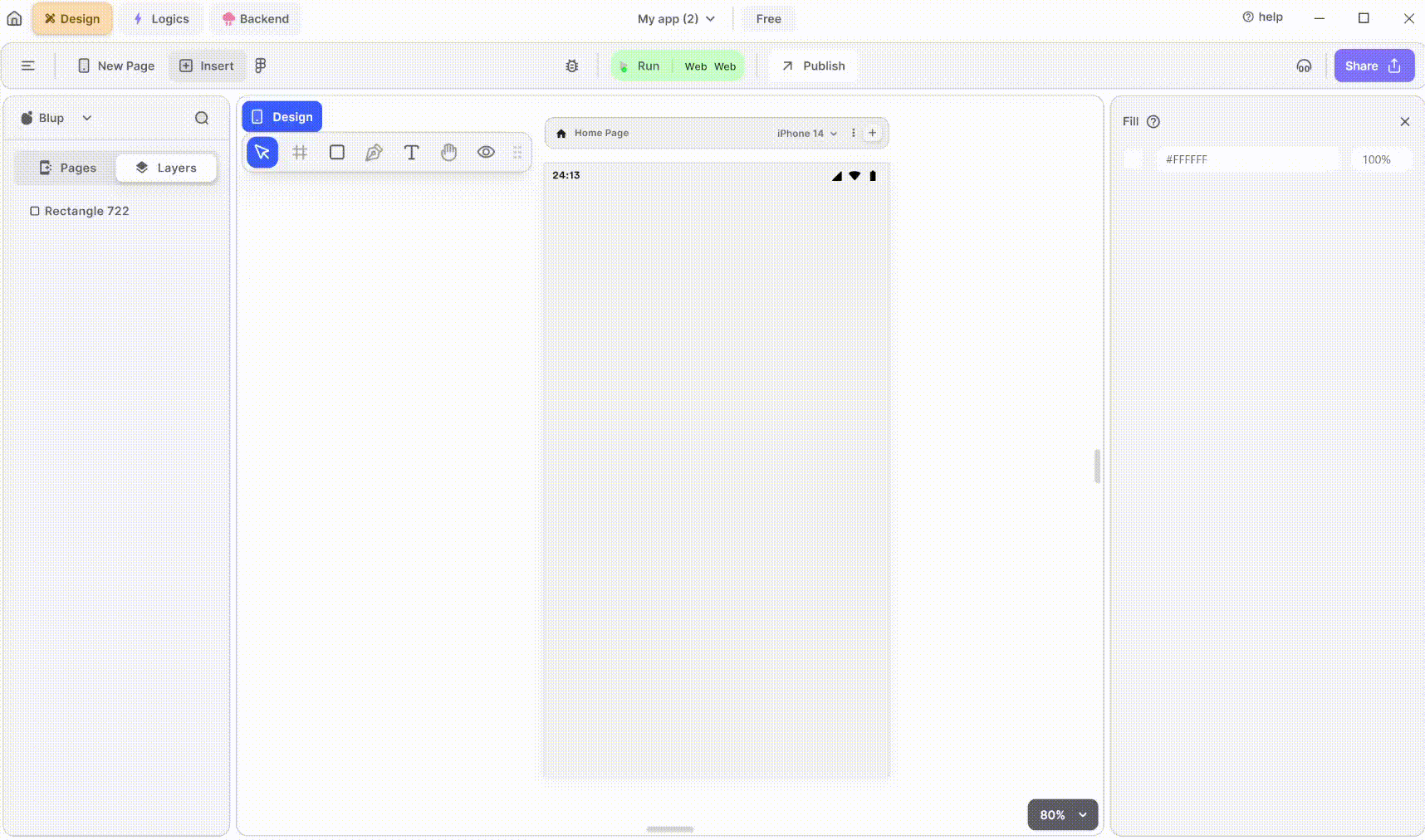Image resolution: width=1425 pixels, height=840 pixels.
Task: Select the Pen tool
Action: pos(374,152)
